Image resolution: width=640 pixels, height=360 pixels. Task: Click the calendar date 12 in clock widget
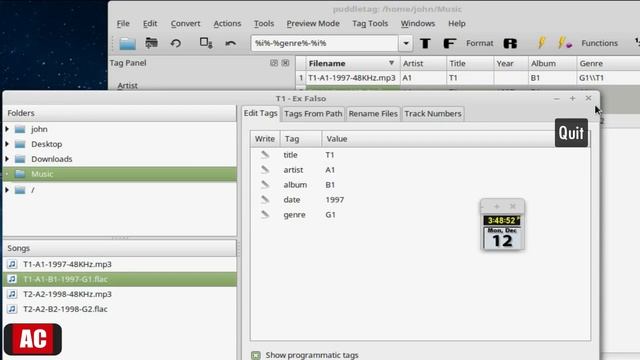coord(502,241)
